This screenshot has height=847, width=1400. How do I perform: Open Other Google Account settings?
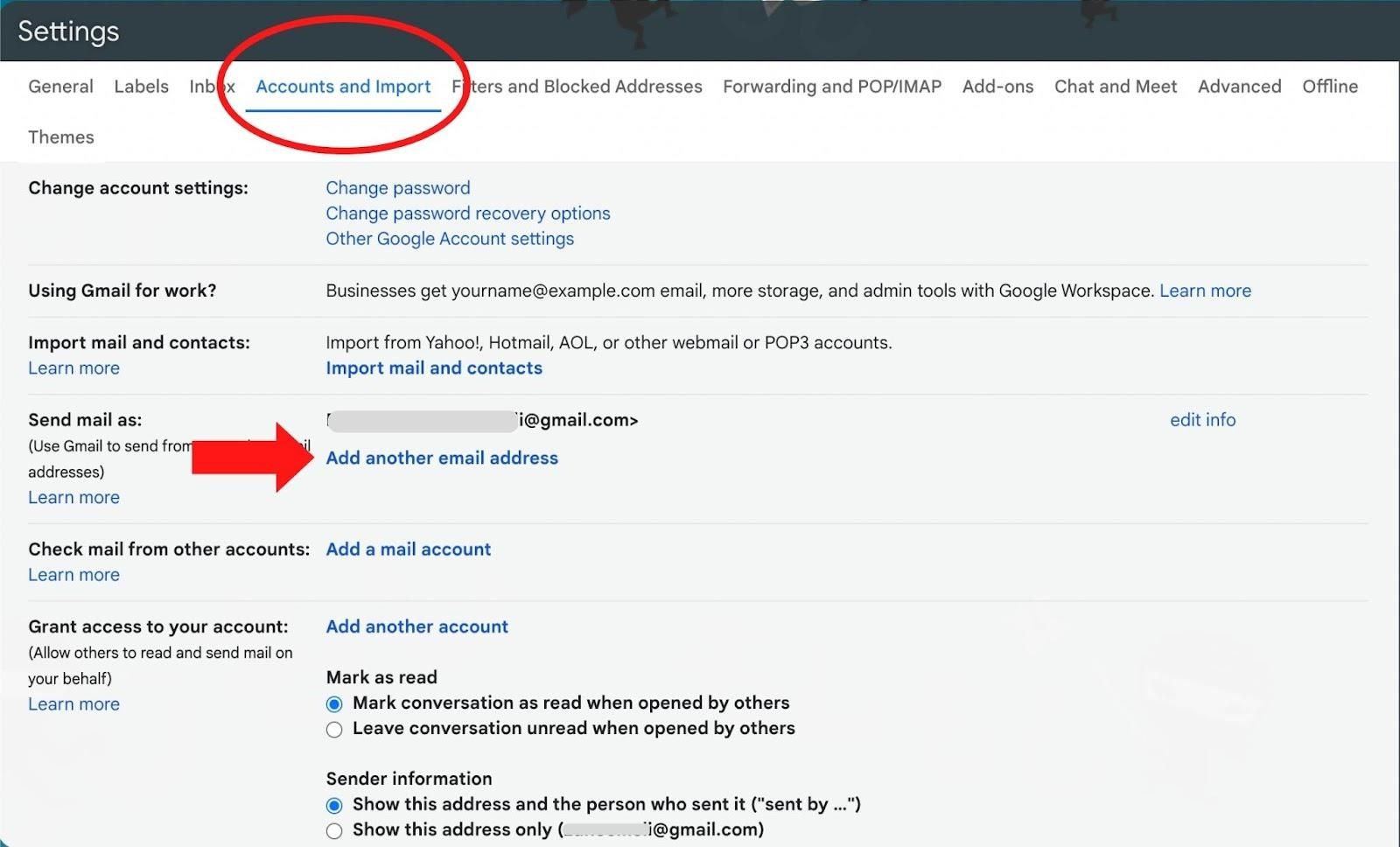[x=450, y=239]
